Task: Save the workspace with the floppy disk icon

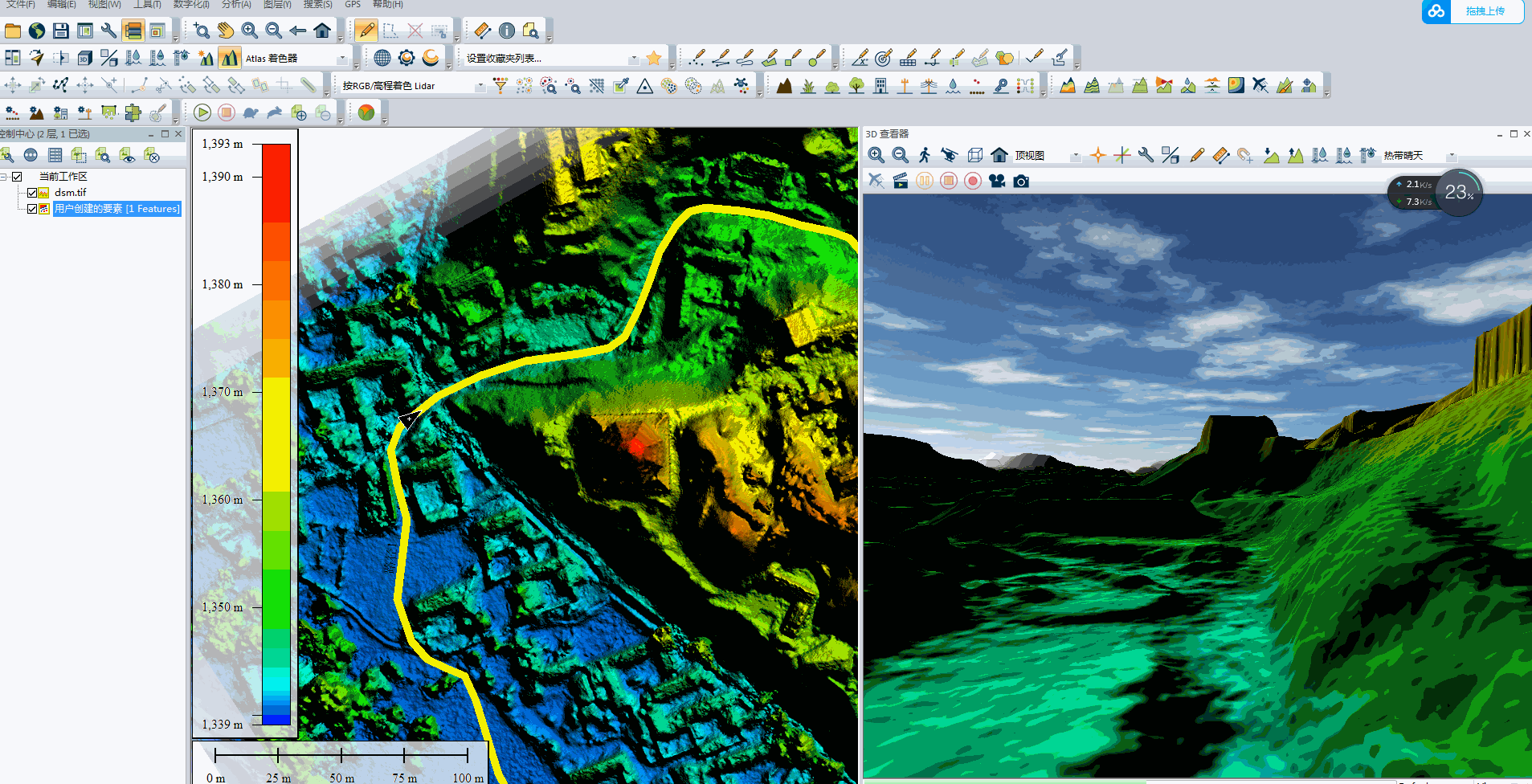Action: tap(61, 31)
